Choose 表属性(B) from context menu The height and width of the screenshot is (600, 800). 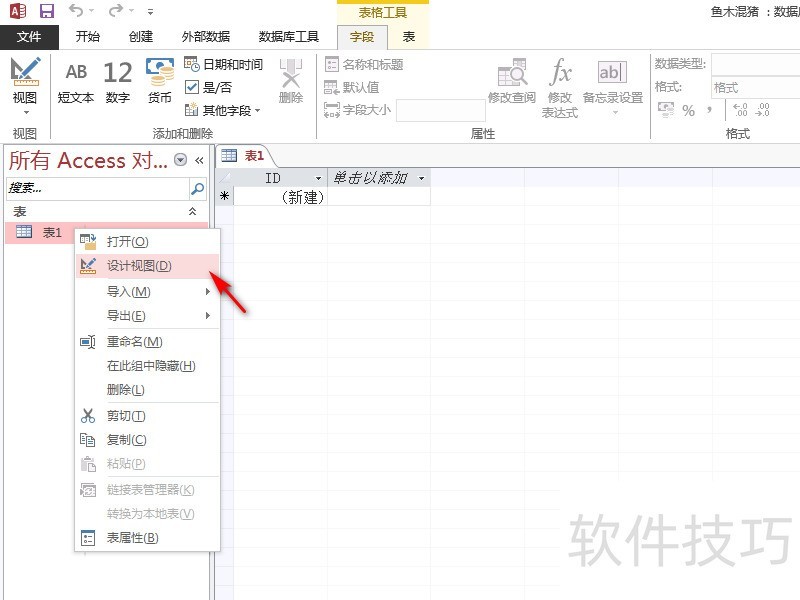pos(147,537)
